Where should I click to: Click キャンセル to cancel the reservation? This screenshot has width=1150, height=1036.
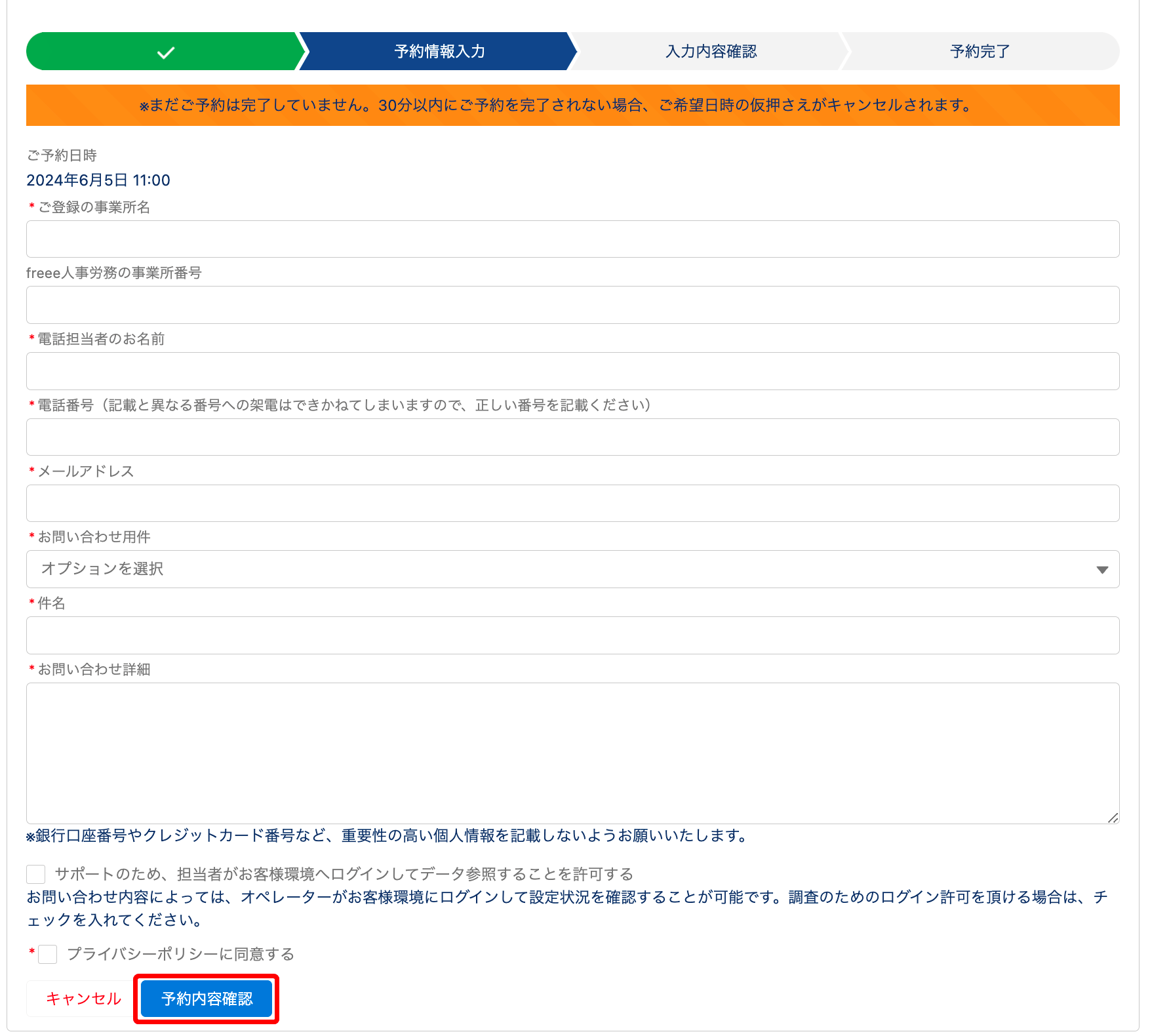click(x=83, y=999)
